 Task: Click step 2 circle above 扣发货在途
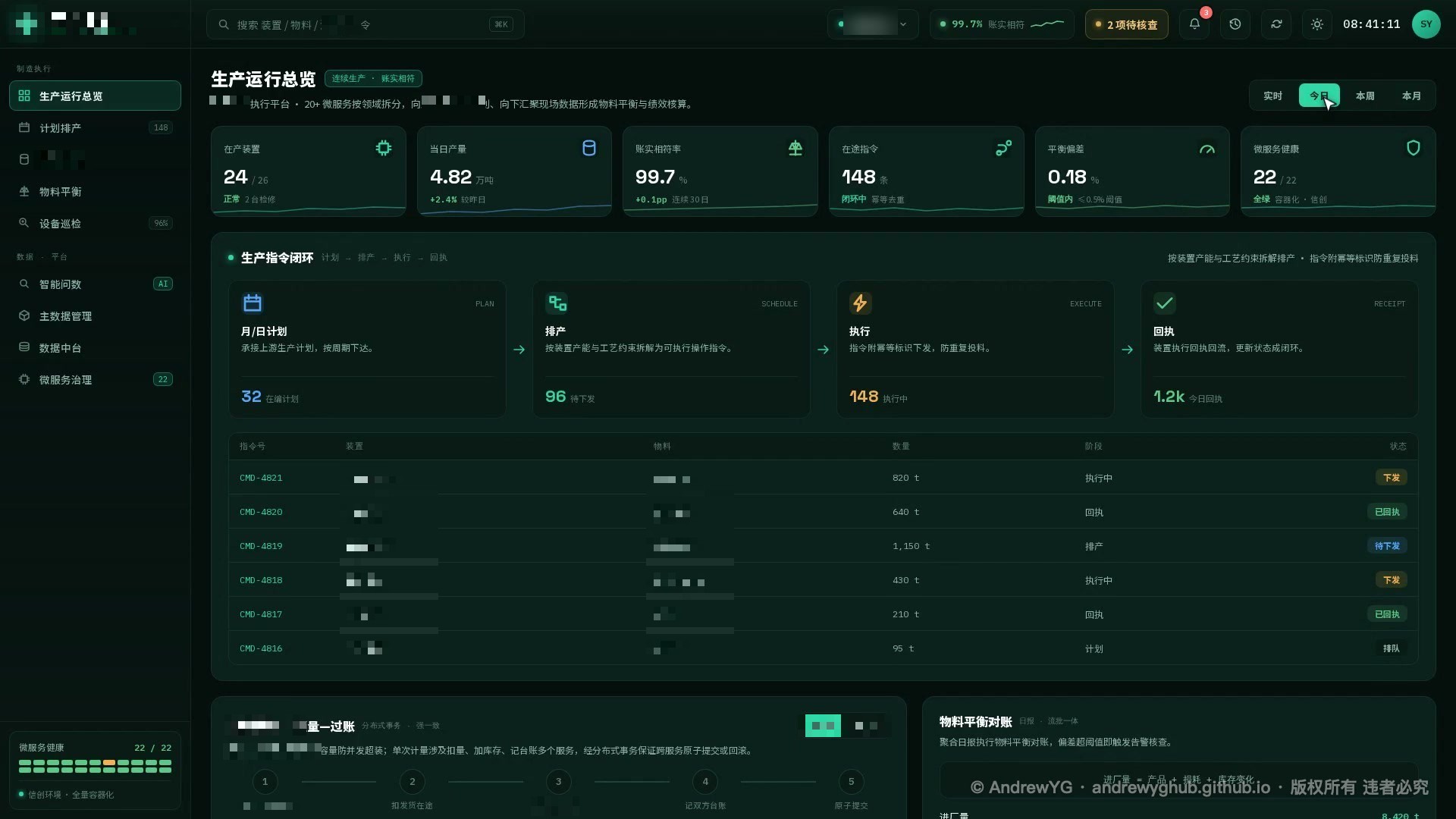click(x=412, y=781)
